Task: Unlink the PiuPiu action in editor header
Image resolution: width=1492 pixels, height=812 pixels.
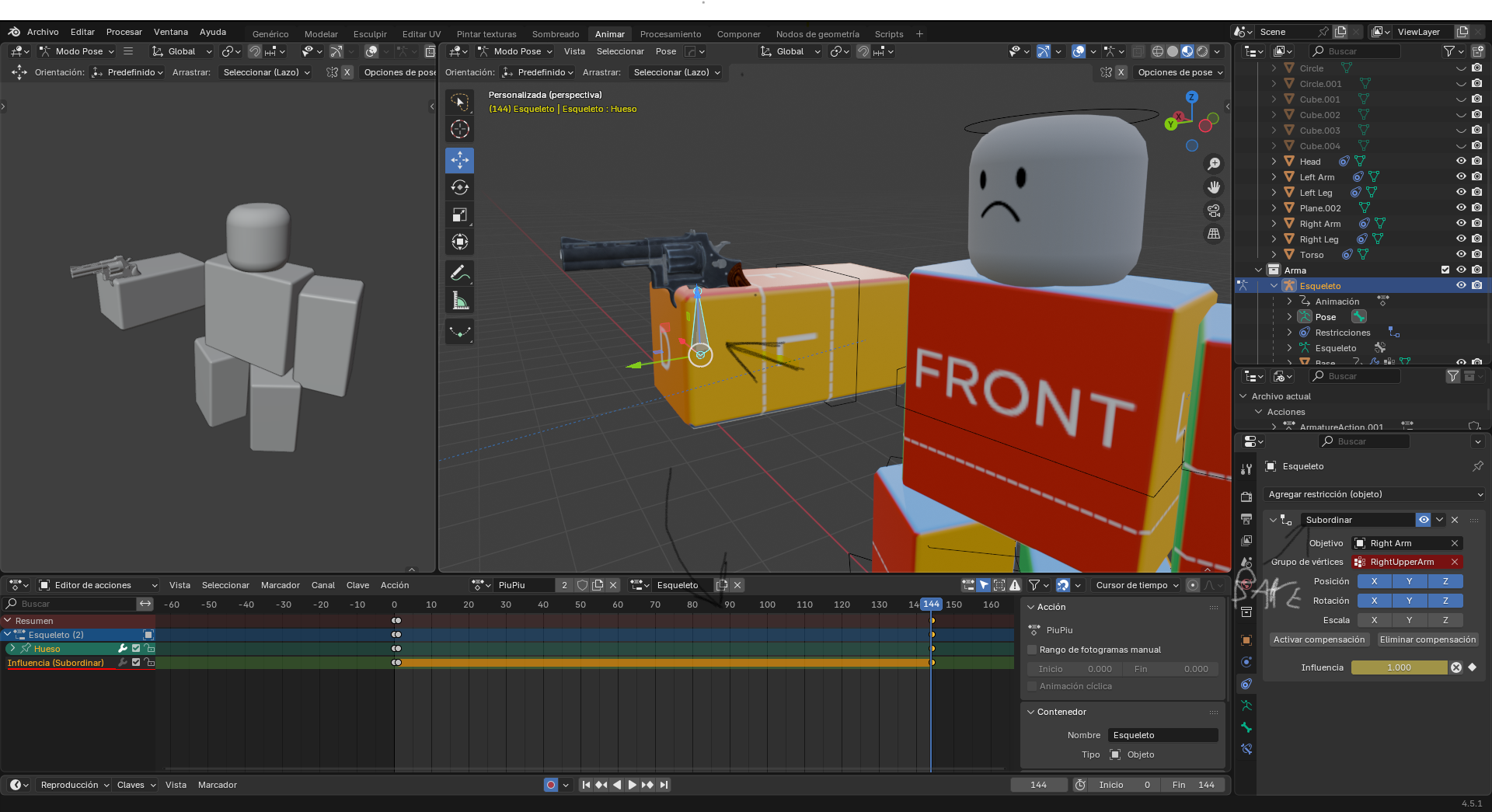Action: pyautogui.click(x=613, y=585)
